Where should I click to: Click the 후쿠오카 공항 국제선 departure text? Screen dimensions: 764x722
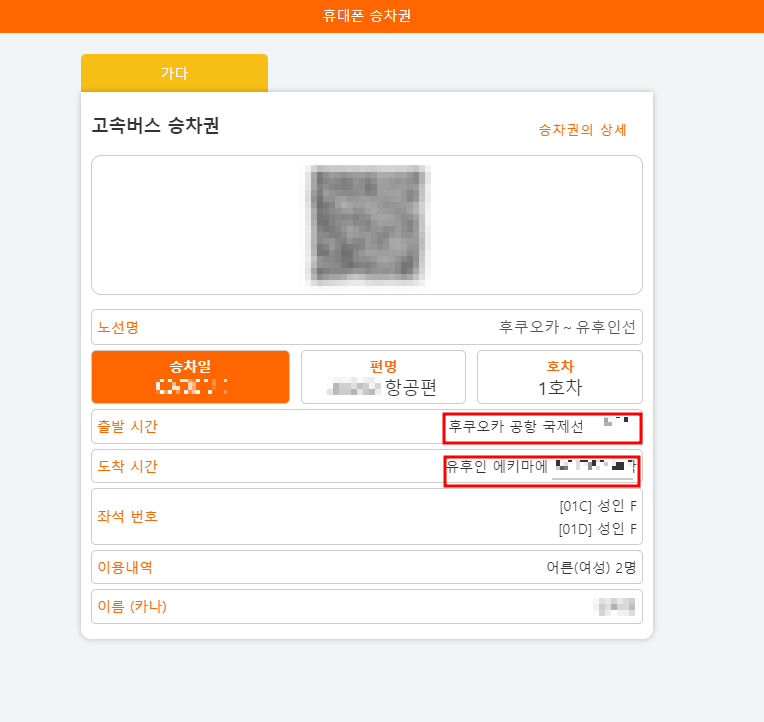pyautogui.click(x=516, y=427)
